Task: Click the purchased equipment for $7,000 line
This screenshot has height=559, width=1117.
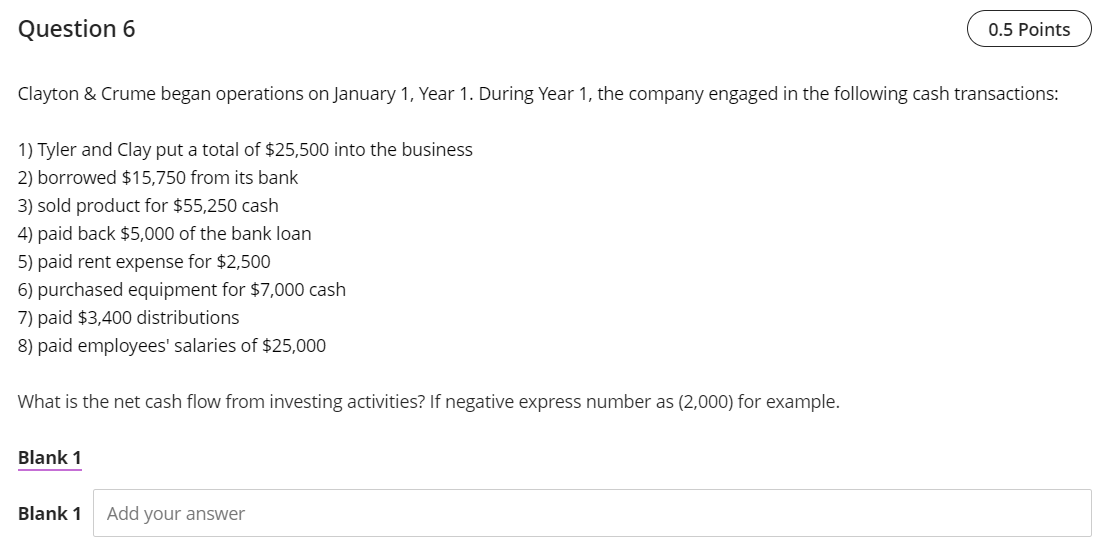Action: [182, 290]
